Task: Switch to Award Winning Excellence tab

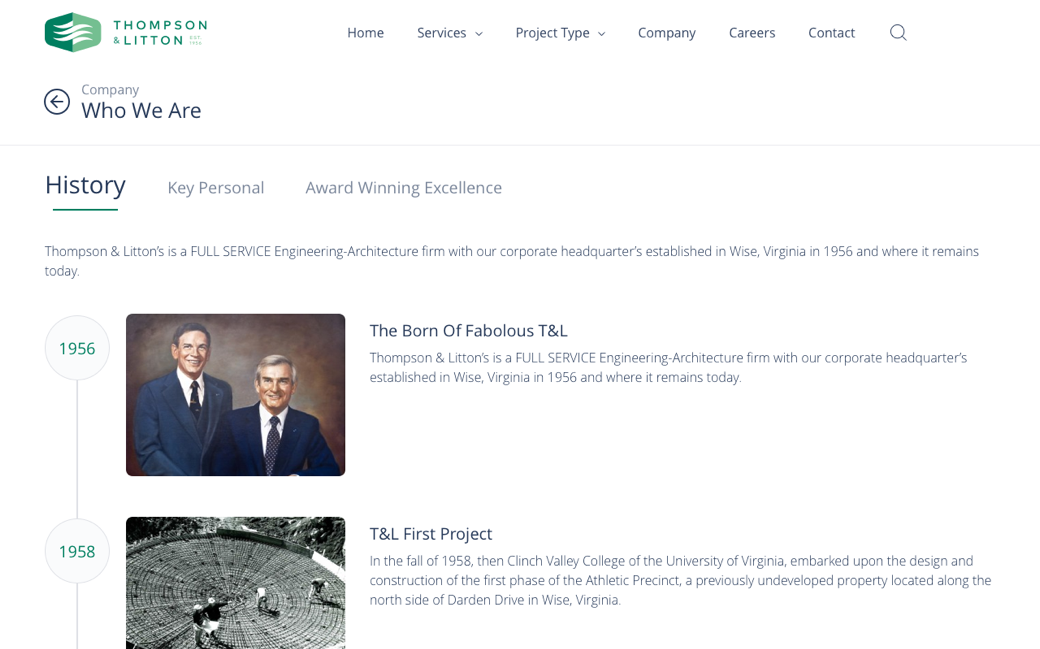Action: (x=403, y=188)
